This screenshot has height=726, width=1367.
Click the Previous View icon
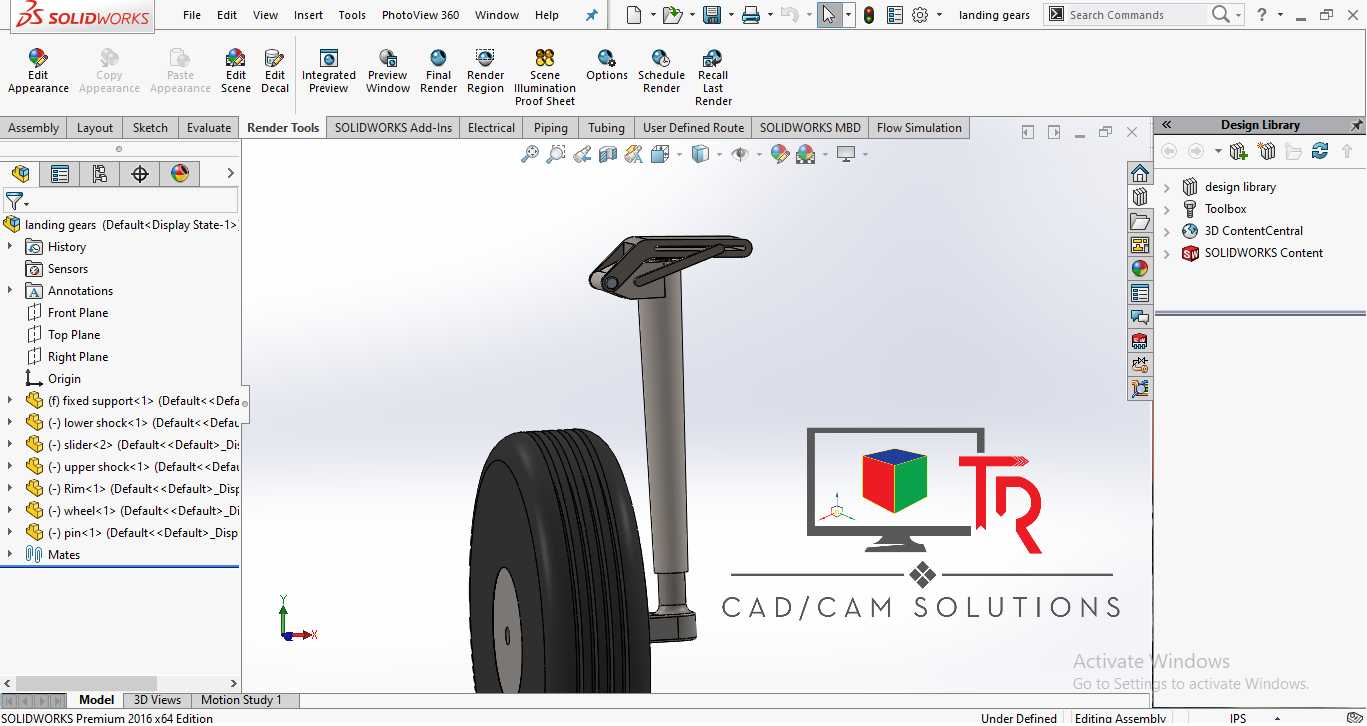tap(582, 154)
